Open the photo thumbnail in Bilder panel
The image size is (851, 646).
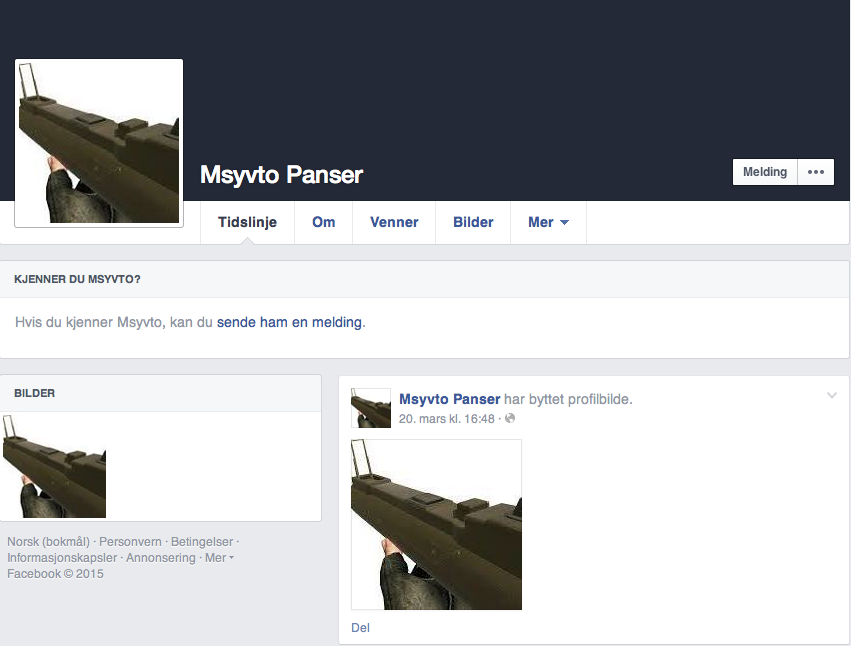tap(54, 466)
